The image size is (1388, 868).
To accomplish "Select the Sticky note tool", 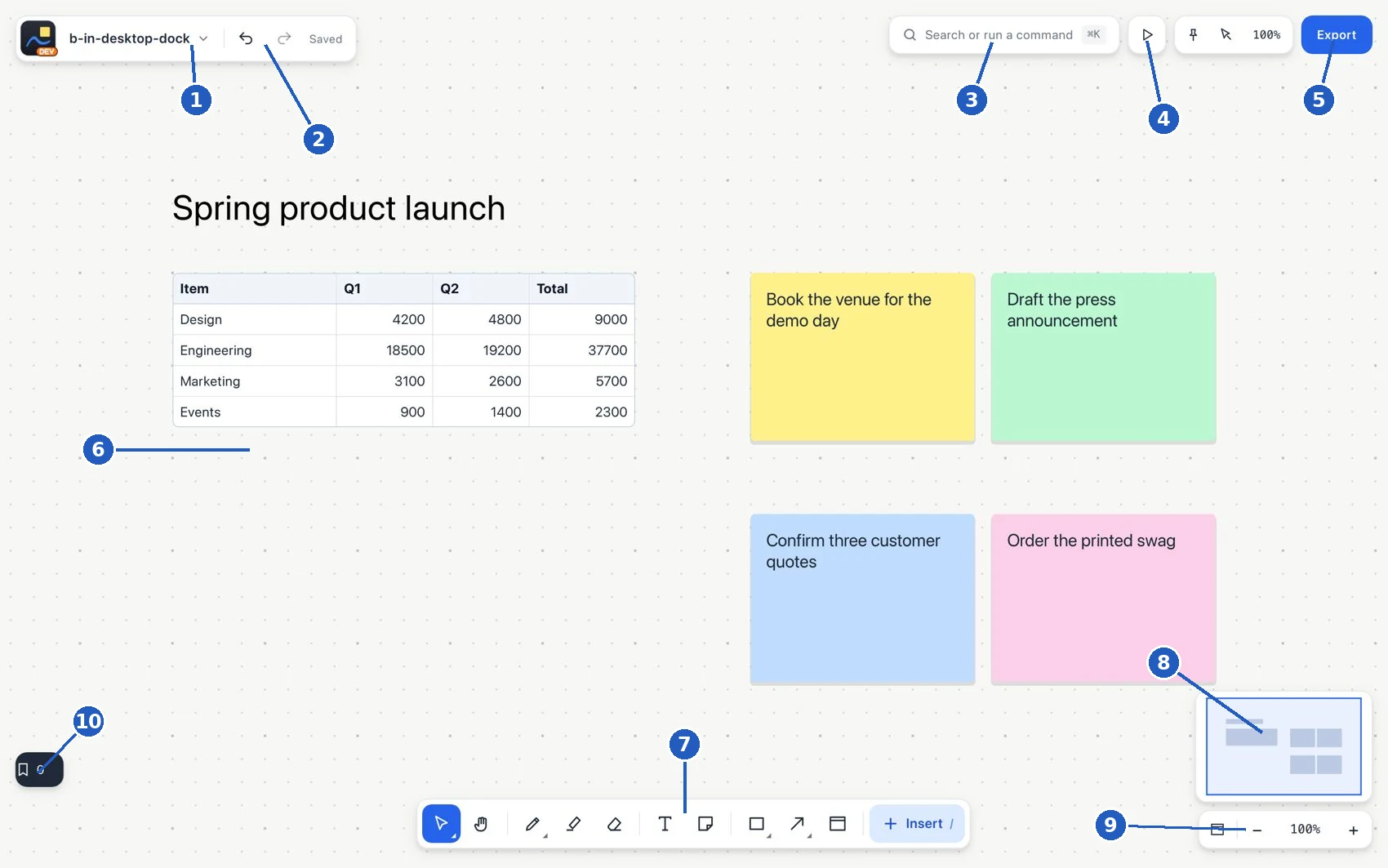I will click(705, 823).
